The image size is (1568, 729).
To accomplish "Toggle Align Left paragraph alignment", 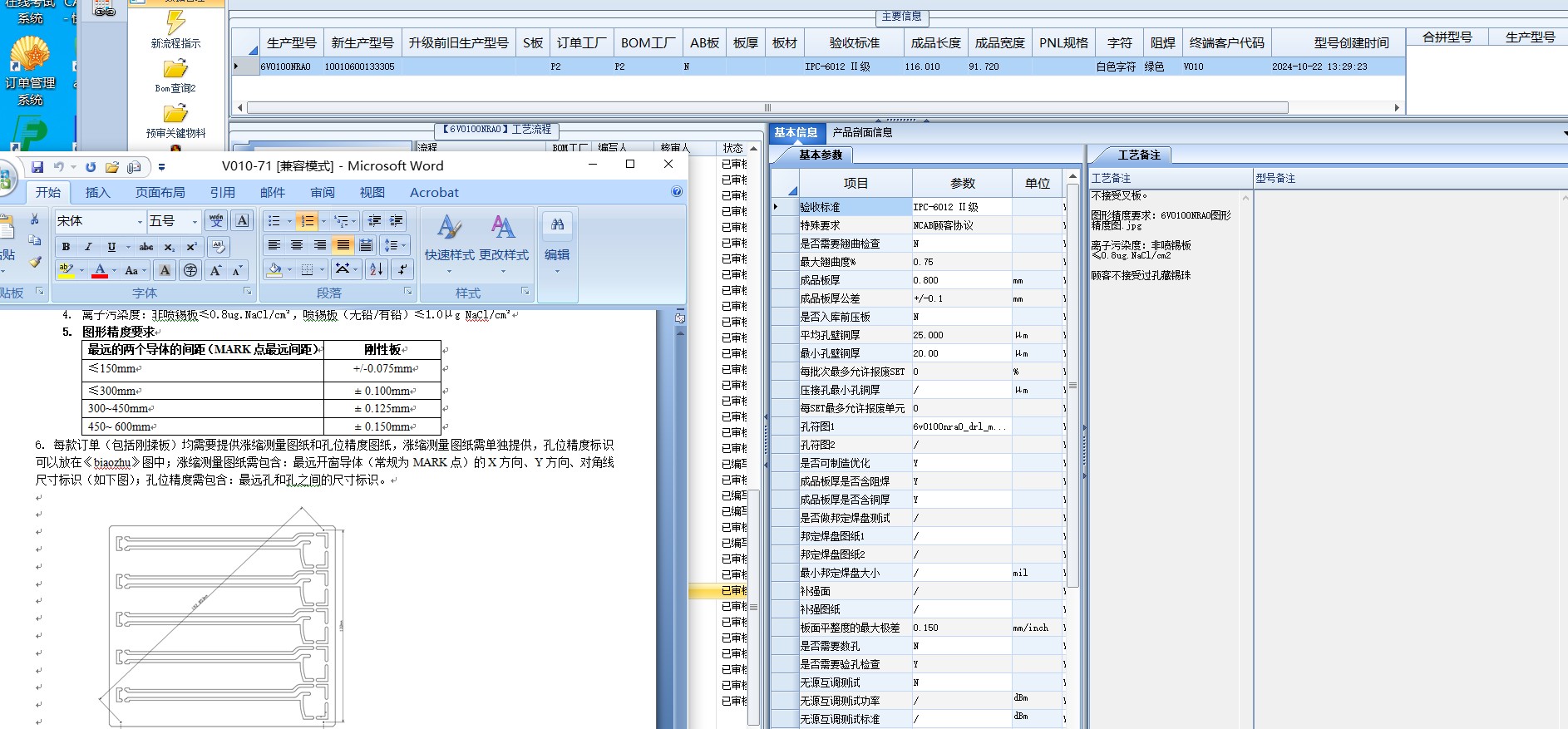I will (x=274, y=245).
